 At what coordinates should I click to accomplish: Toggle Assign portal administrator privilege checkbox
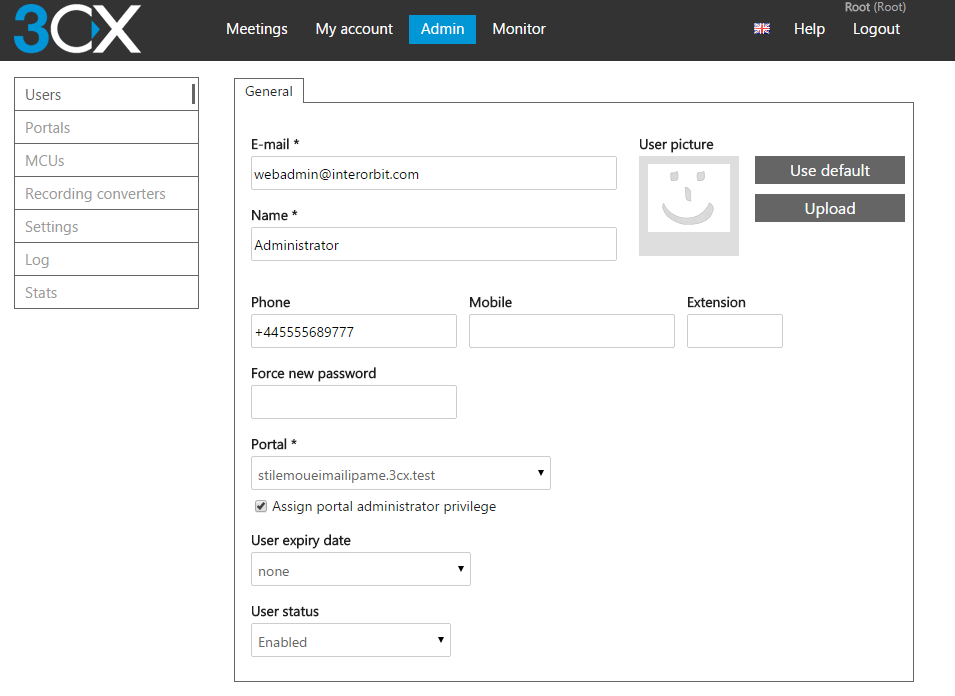coord(261,506)
